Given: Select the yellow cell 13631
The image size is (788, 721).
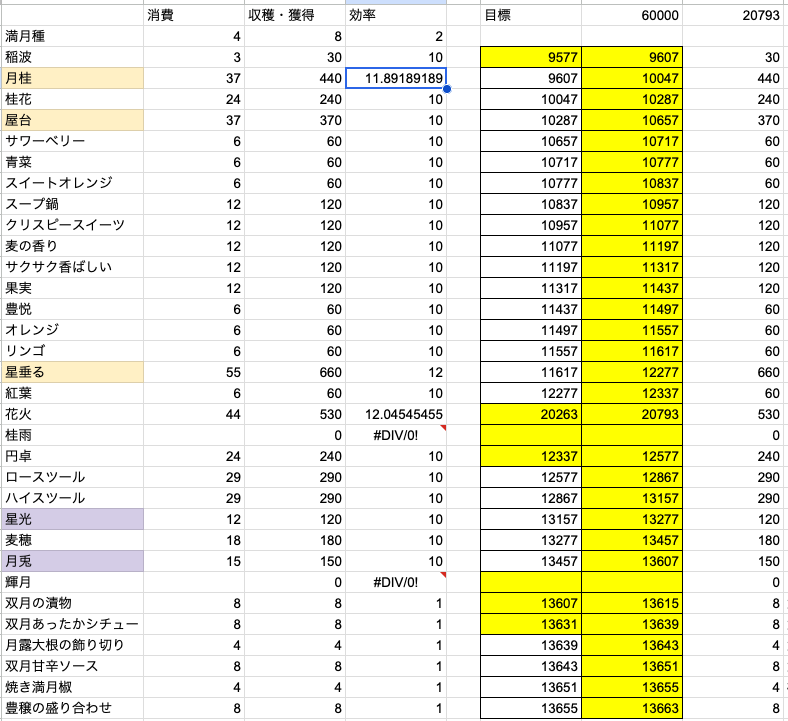Looking at the screenshot, I should [531, 624].
